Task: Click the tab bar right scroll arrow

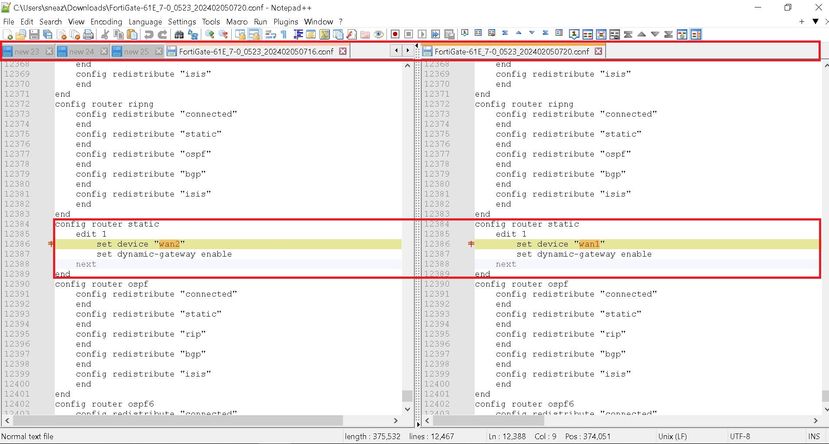Action: pyautogui.click(x=407, y=51)
